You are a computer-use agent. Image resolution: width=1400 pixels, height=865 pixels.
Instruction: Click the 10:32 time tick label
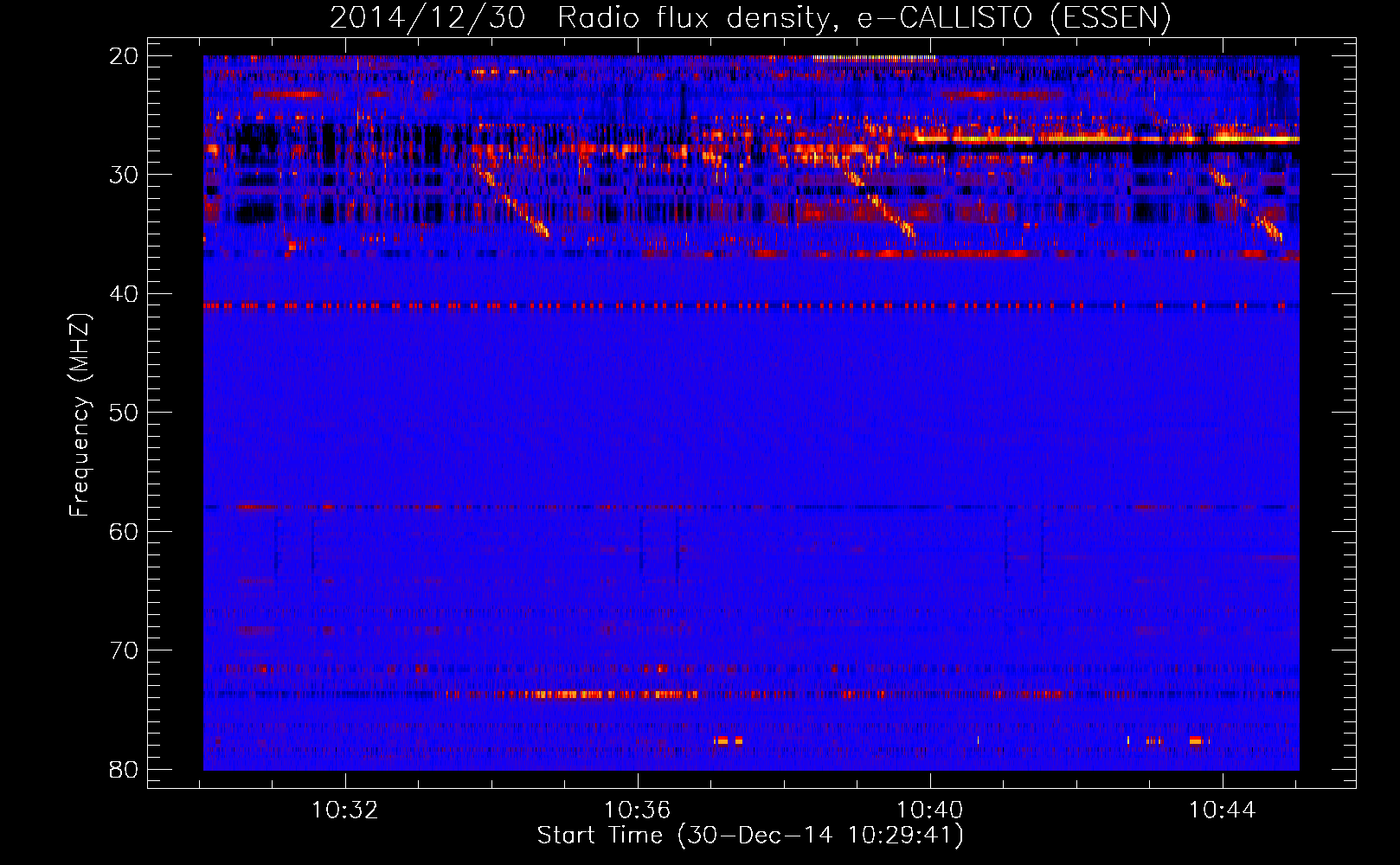tap(345, 811)
